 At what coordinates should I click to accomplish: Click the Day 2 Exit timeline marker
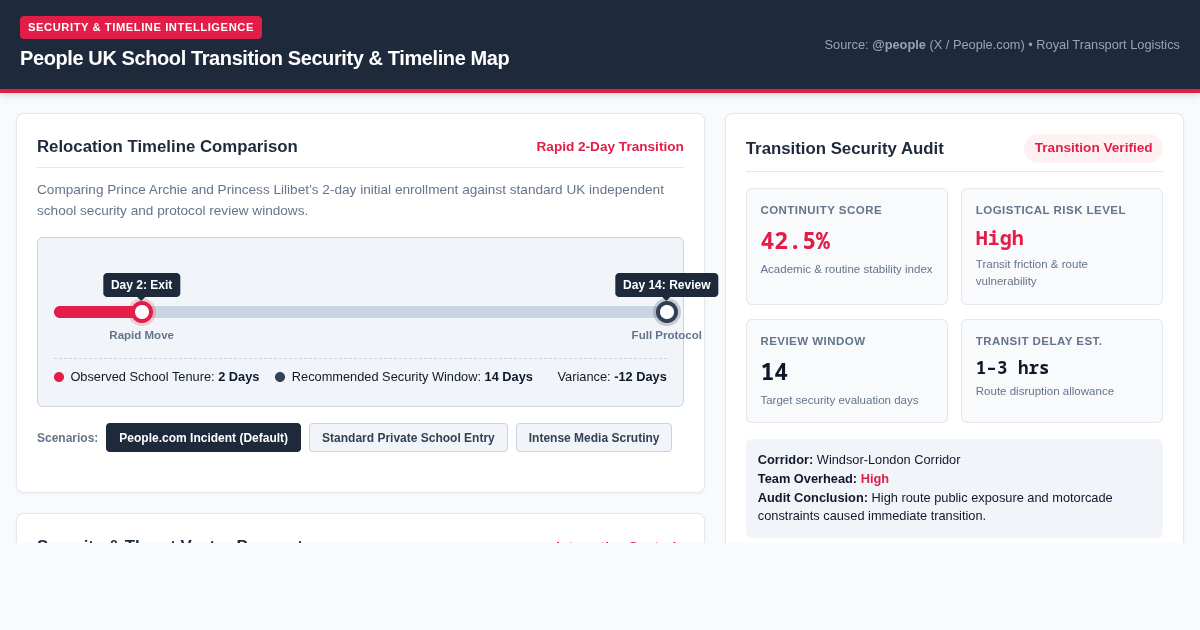[142, 312]
